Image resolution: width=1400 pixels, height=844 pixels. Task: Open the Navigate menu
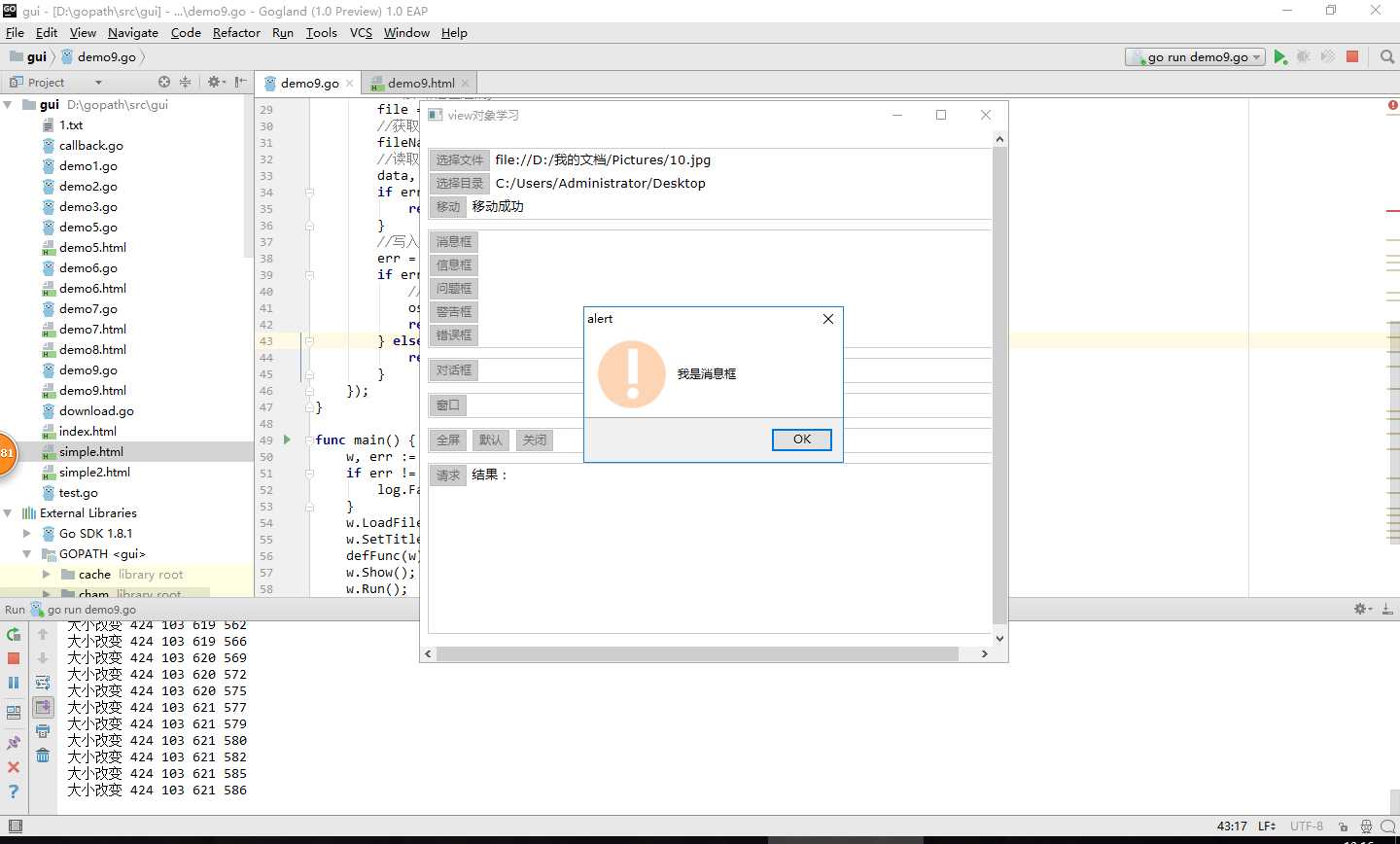point(133,32)
